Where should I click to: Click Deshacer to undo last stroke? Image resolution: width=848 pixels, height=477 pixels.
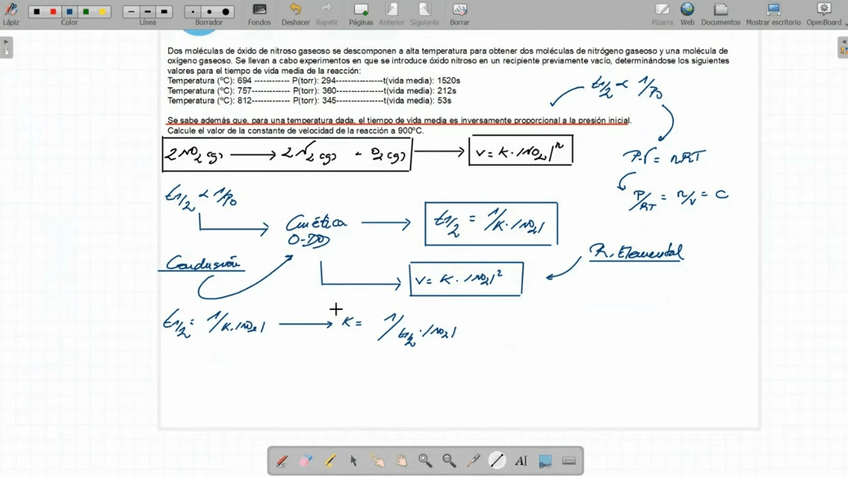pyautogui.click(x=295, y=14)
